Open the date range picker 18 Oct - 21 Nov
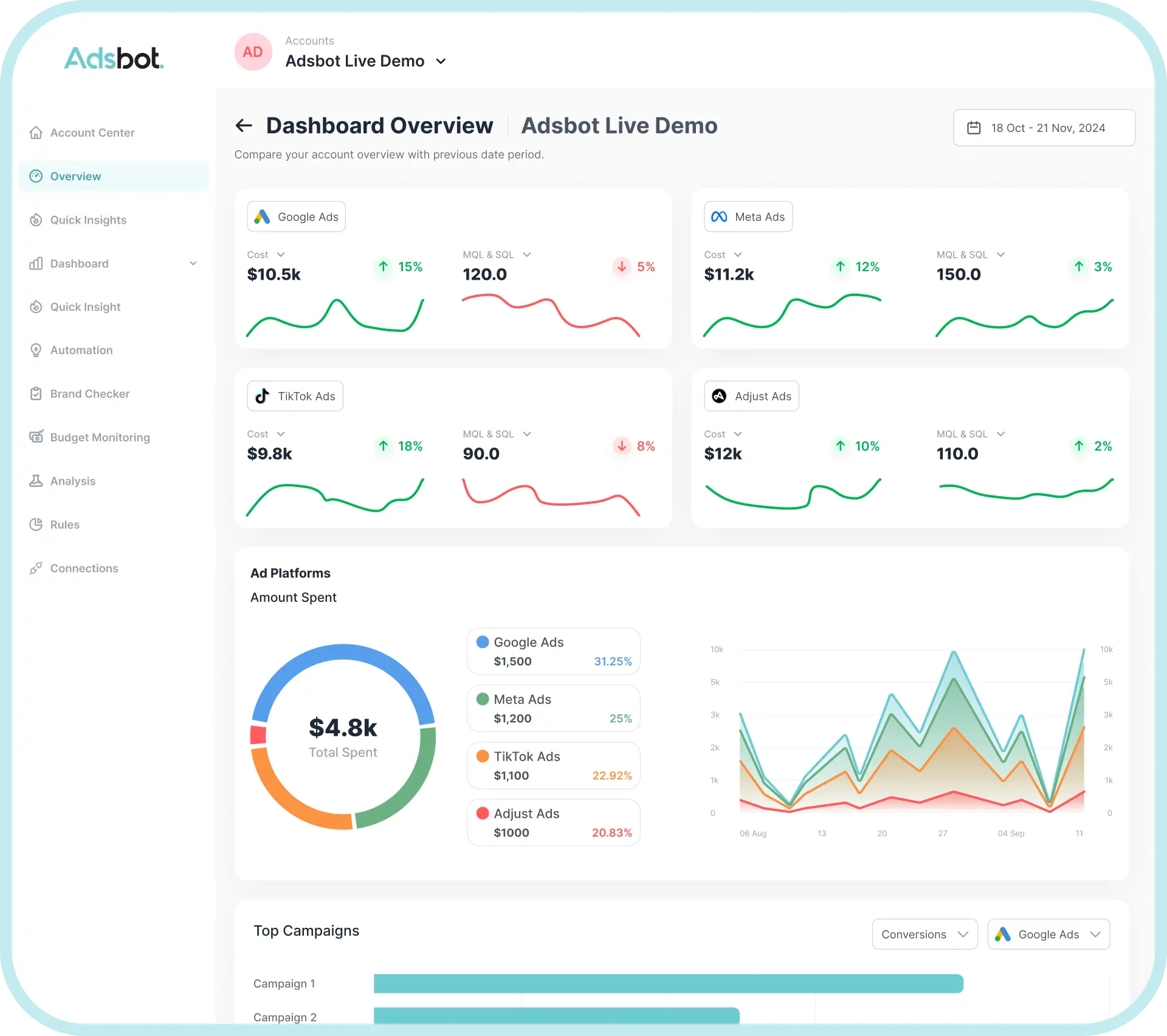The height and width of the screenshot is (1036, 1167). pyautogui.click(x=1044, y=128)
